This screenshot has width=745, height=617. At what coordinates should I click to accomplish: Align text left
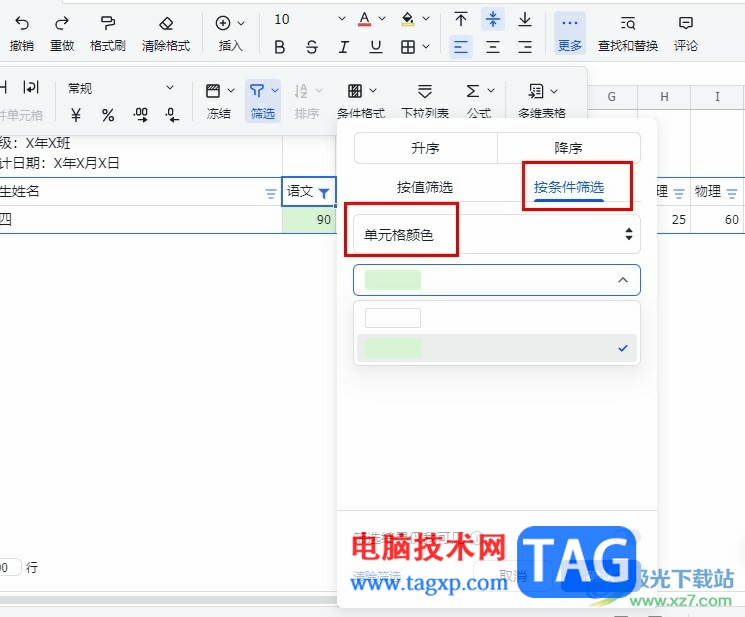pos(461,47)
